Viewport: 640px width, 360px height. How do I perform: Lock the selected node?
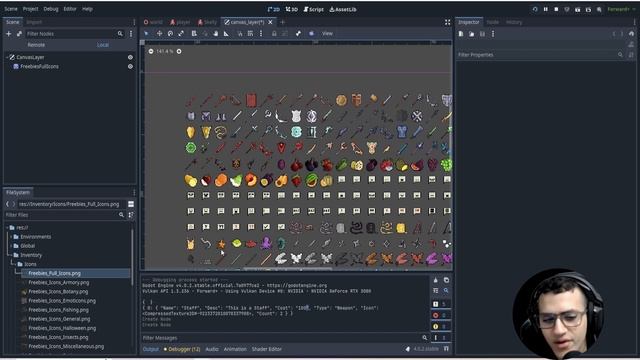pyautogui.click(x=274, y=34)
